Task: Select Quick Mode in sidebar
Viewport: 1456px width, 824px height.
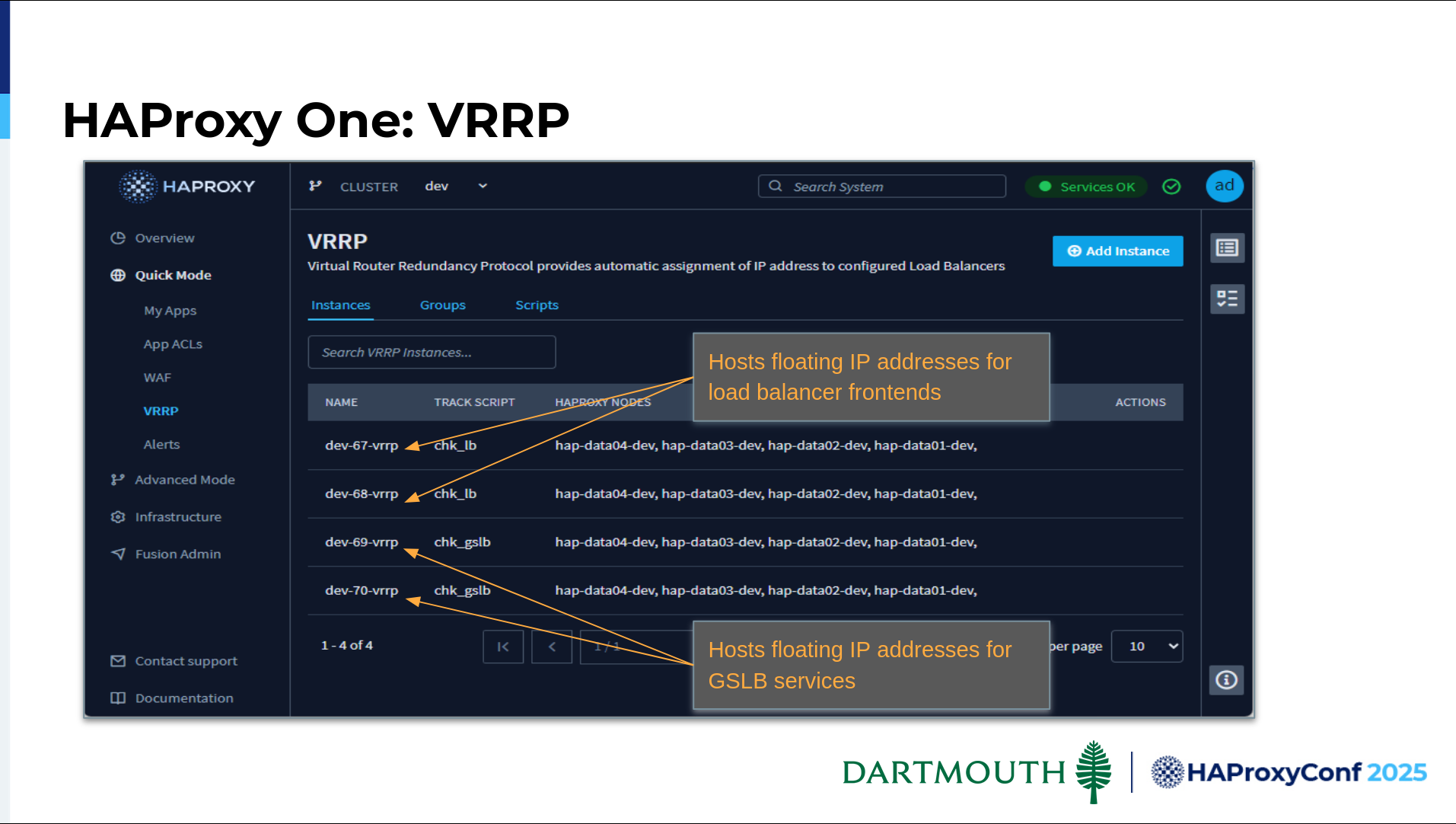Action: [173, 275]
